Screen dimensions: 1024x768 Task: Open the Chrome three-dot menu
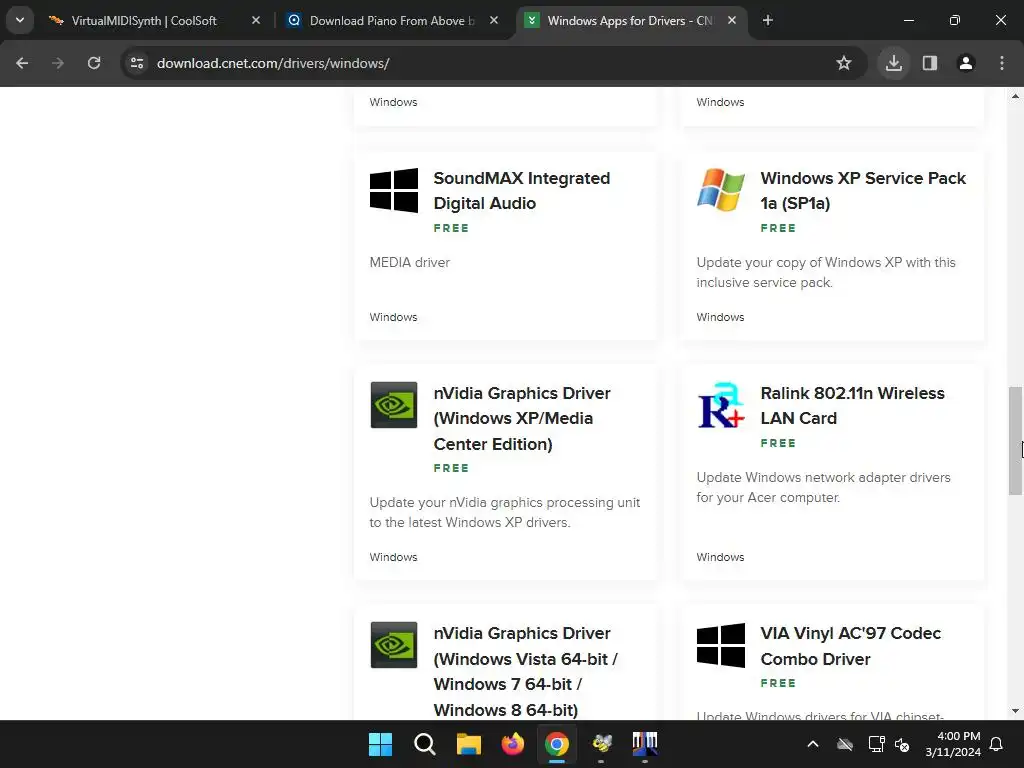1002,63
